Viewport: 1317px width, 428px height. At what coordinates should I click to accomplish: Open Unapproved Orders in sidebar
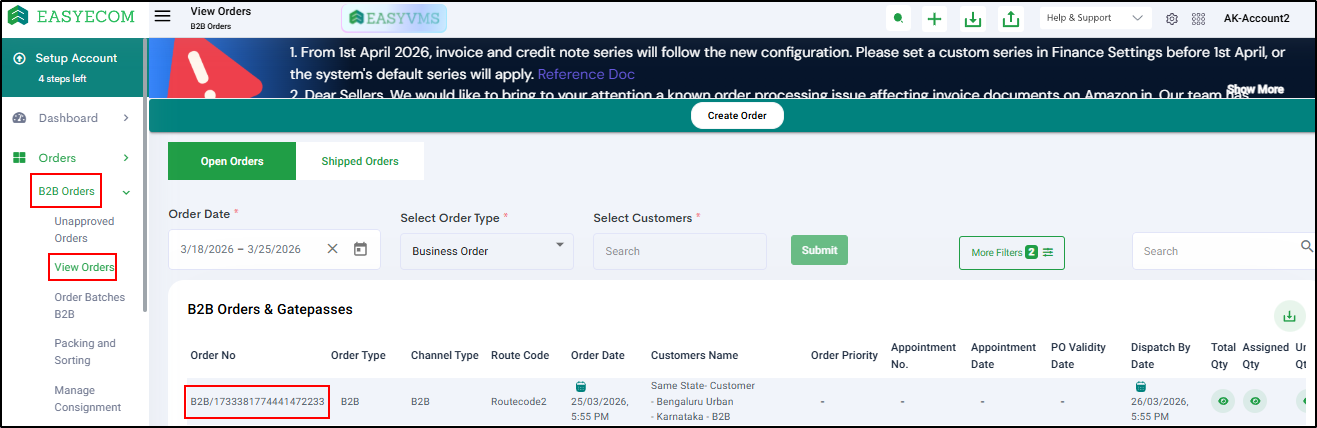point(84,230)
